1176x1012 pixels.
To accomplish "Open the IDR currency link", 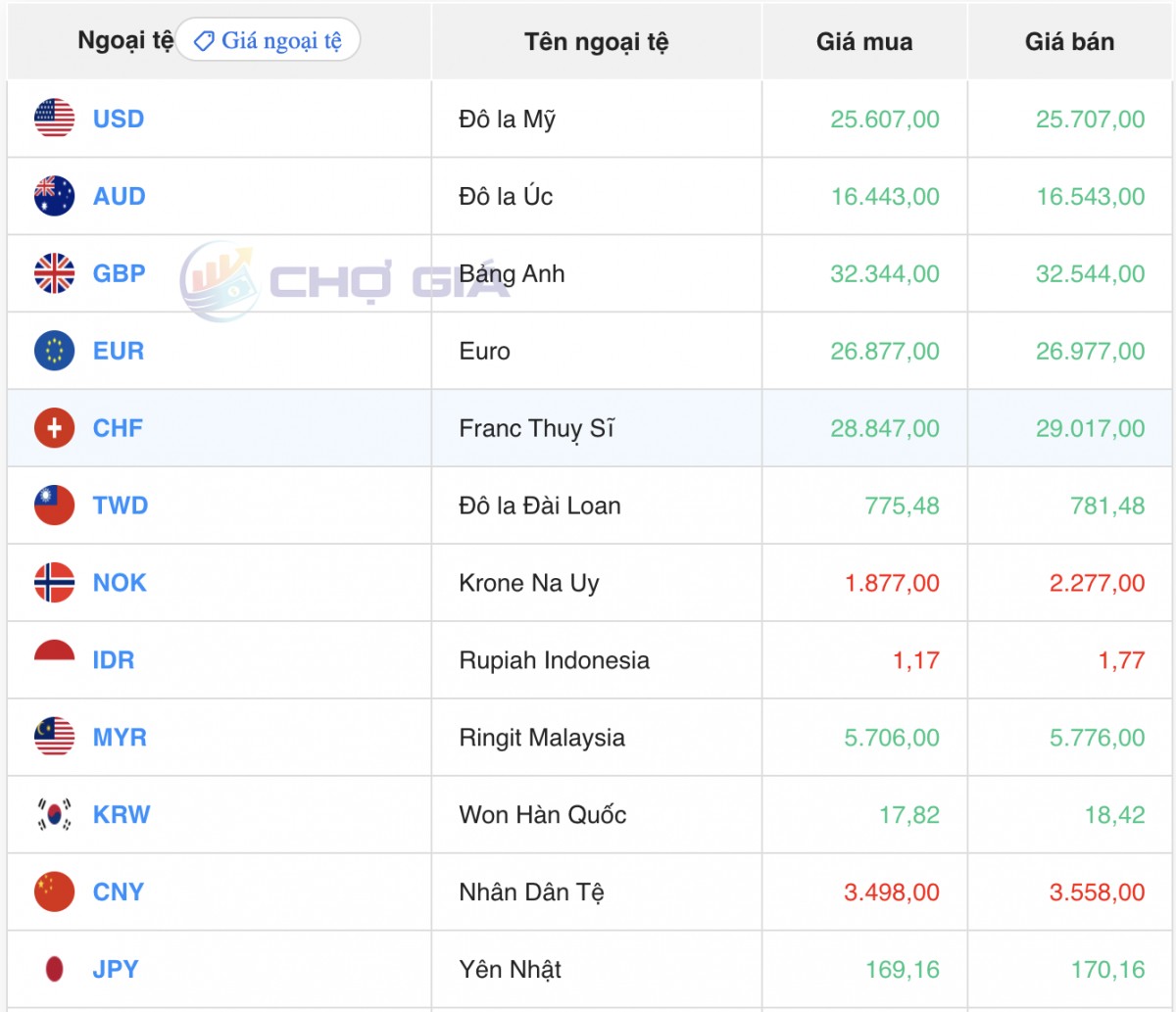I will pos(114,660).
